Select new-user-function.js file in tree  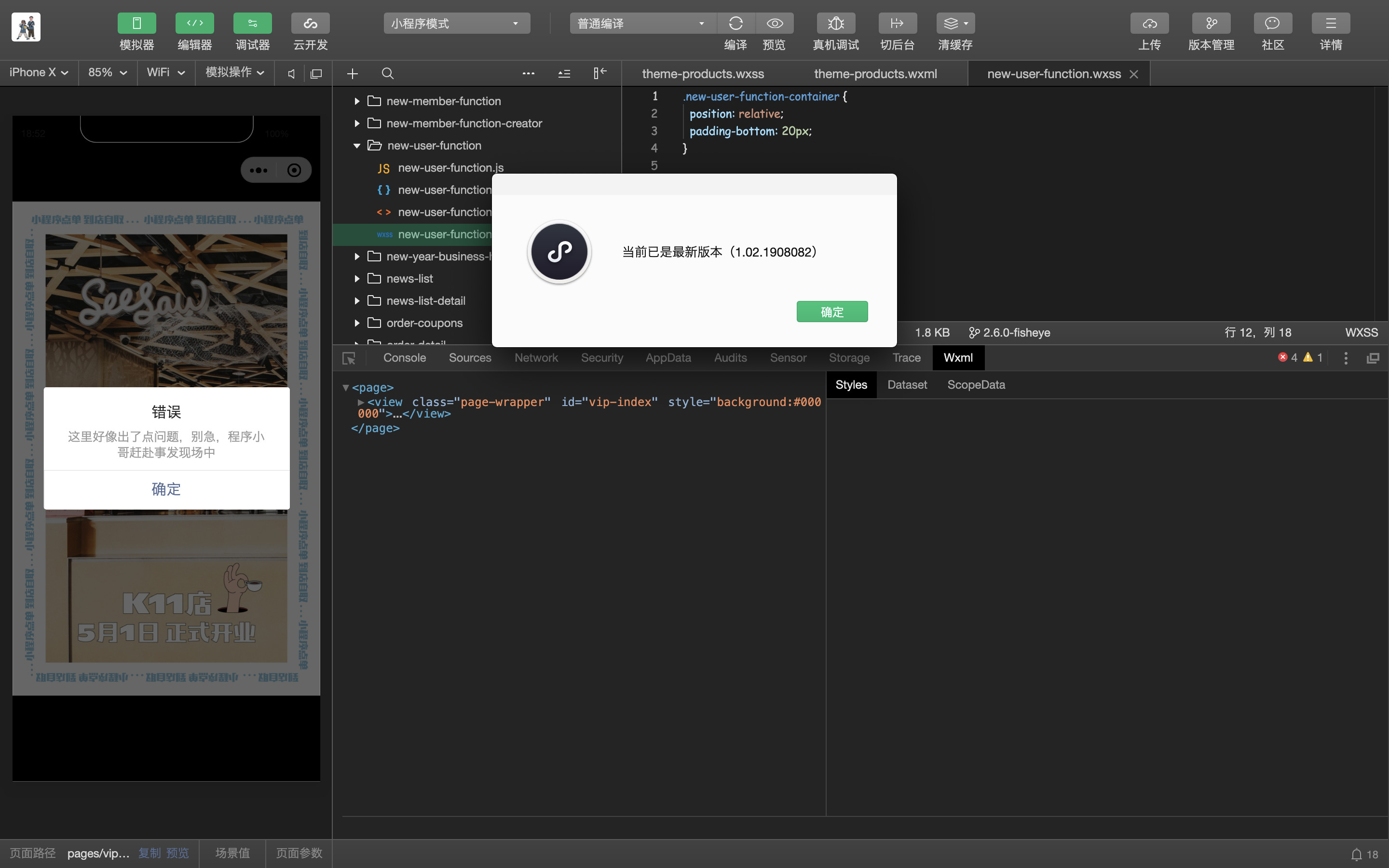(450, 168)
